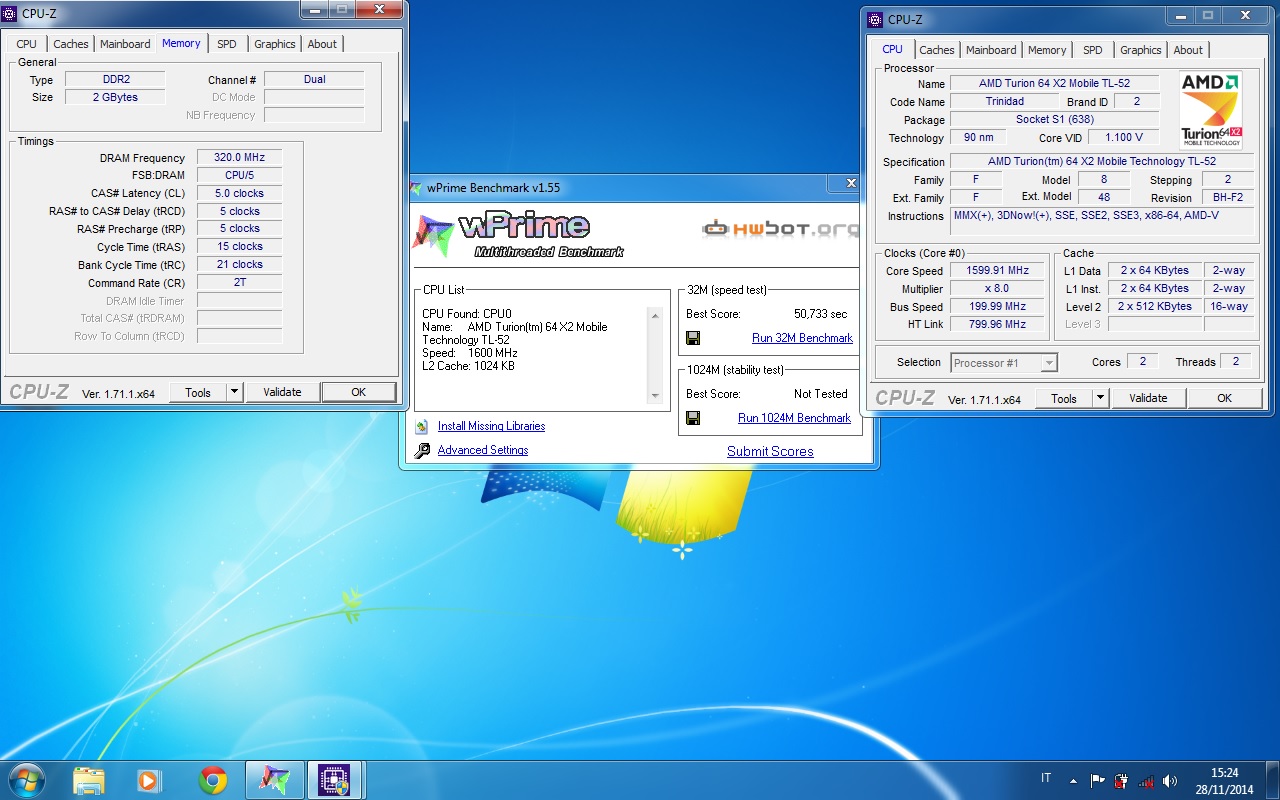Click the IT language indicator
Screen dimensions: 1280x800
[1046, 779]
